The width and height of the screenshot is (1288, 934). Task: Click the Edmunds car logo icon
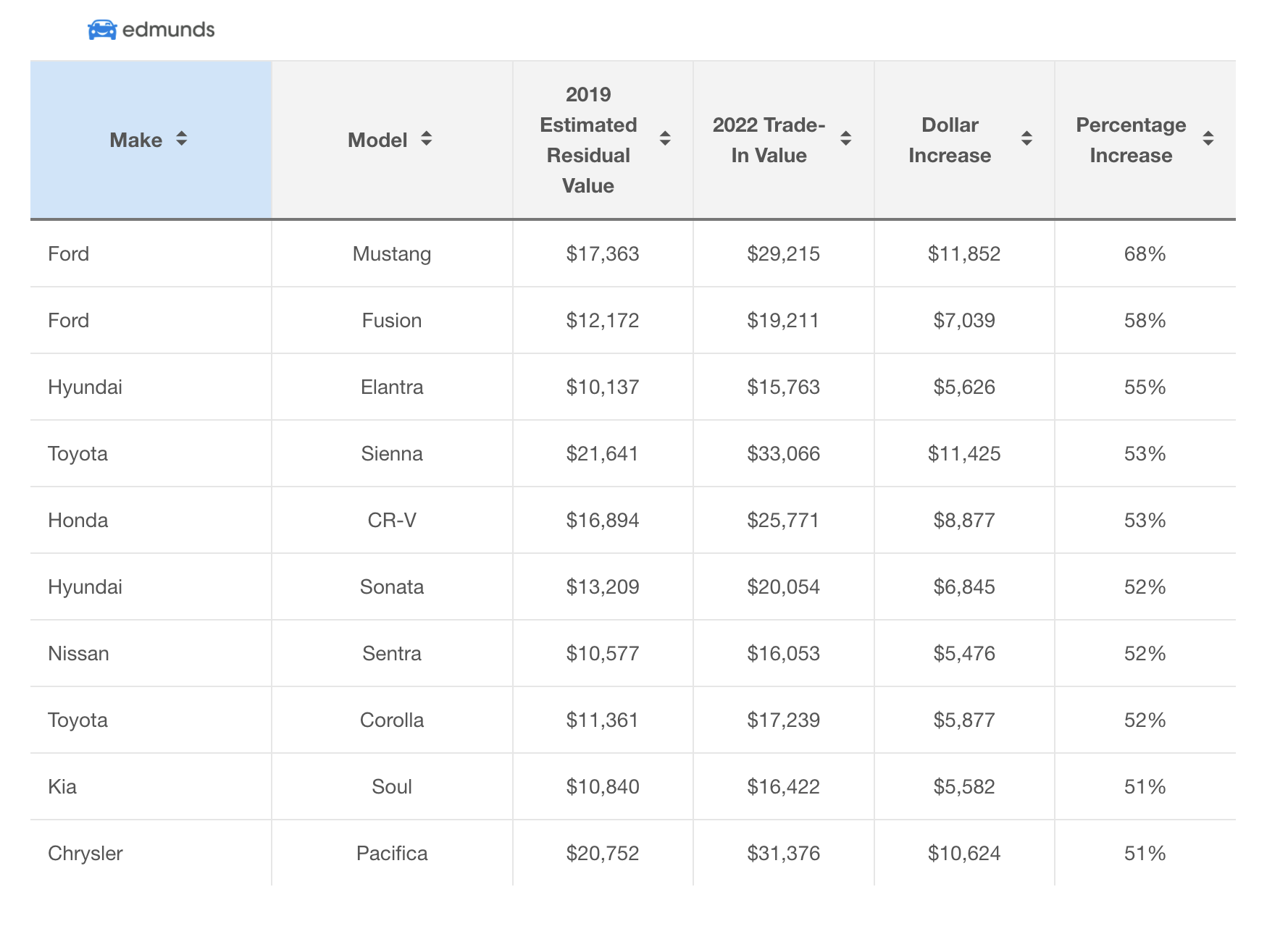click(102, 30)
